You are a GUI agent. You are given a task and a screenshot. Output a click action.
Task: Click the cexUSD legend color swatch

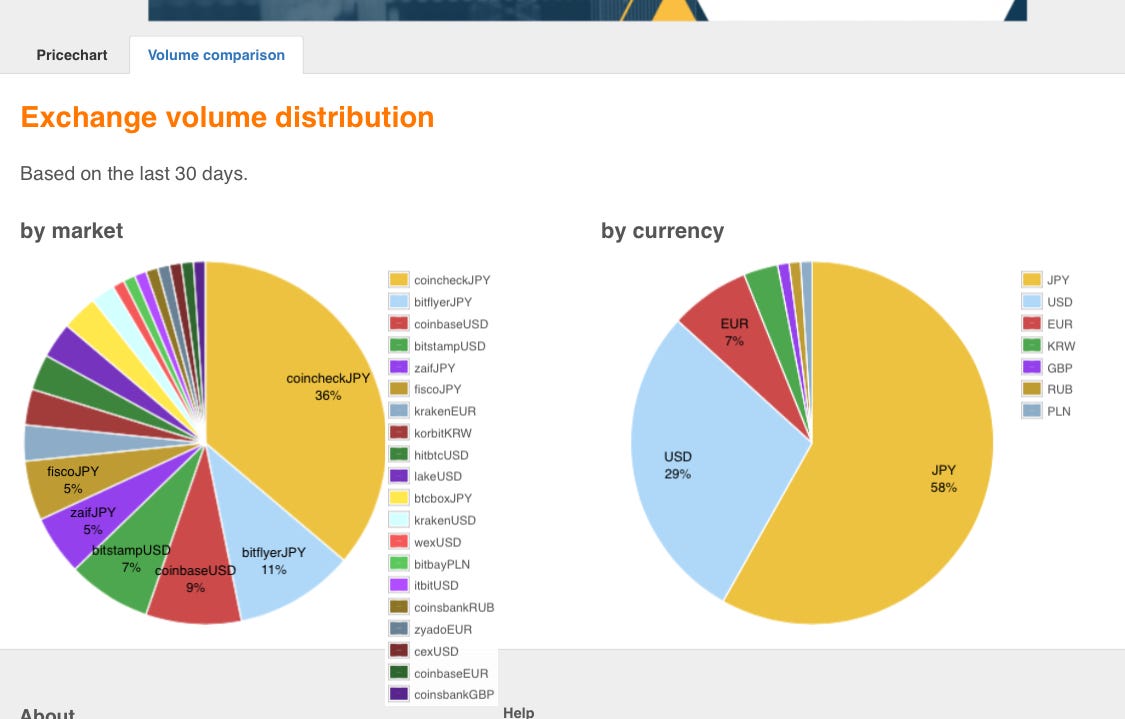[x=398, y=651]
